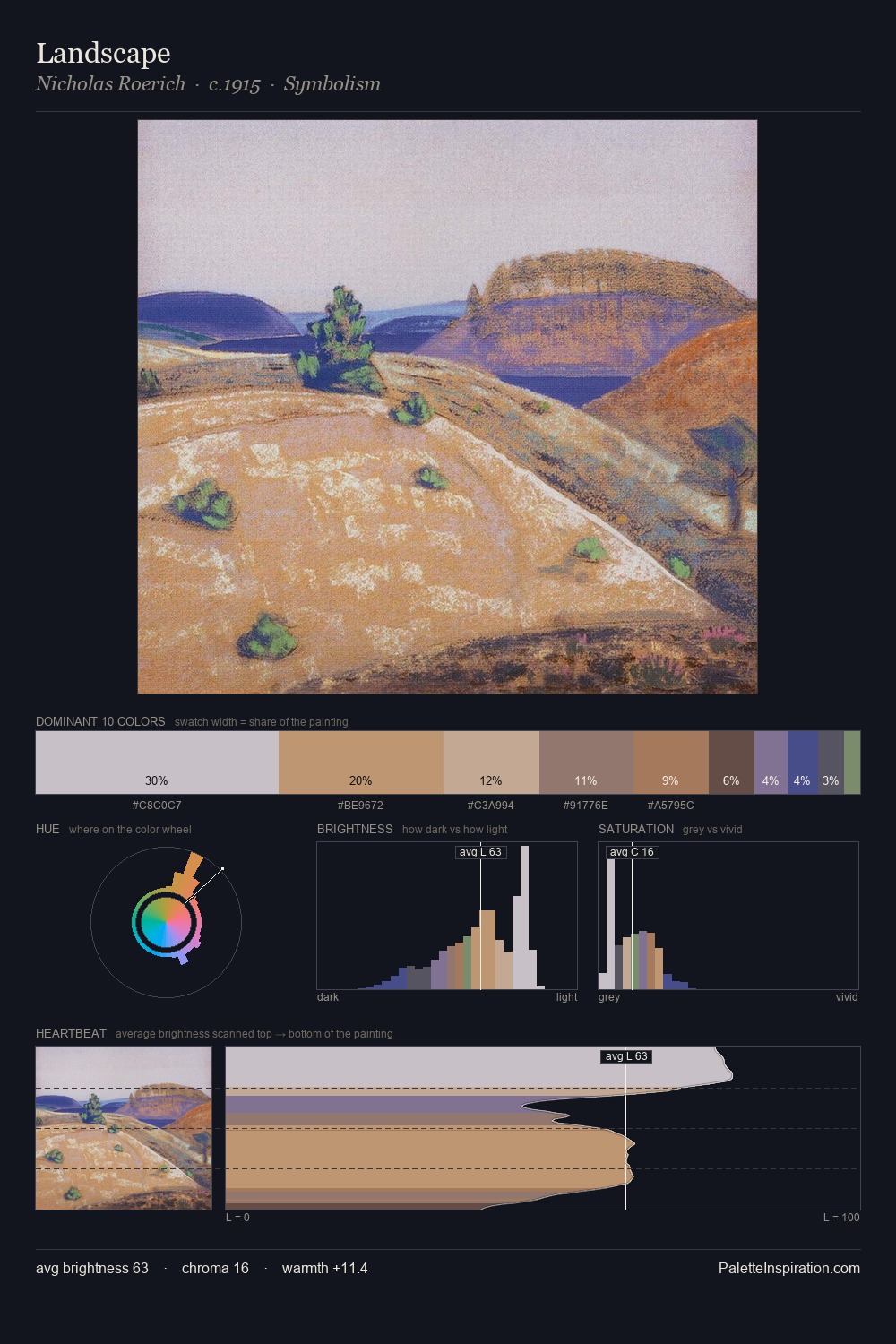Click the 'L = 0' axis label
896x1344 pixels.
[237, 1218]
